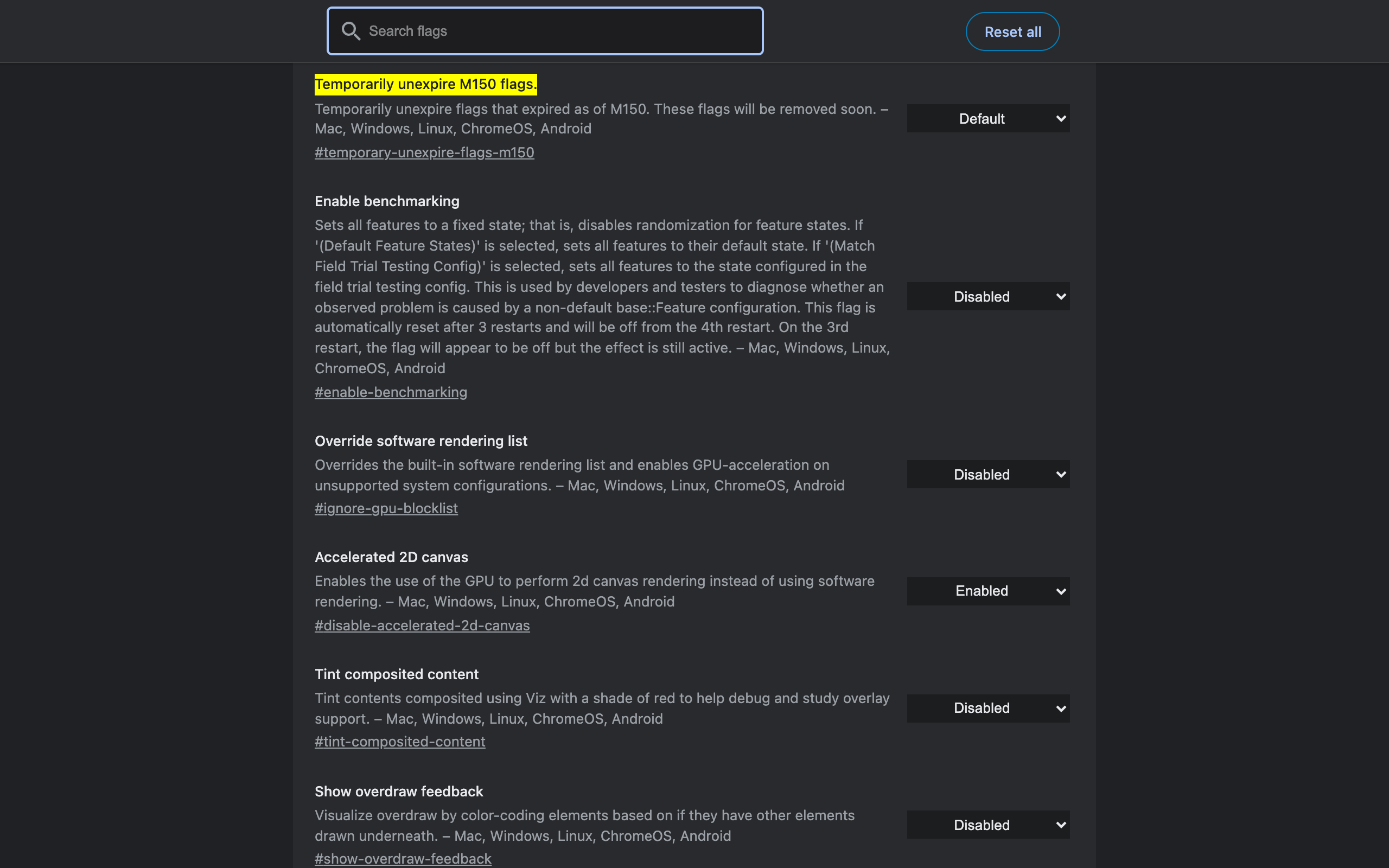Click the Reset all button

tap(1012, 31)
